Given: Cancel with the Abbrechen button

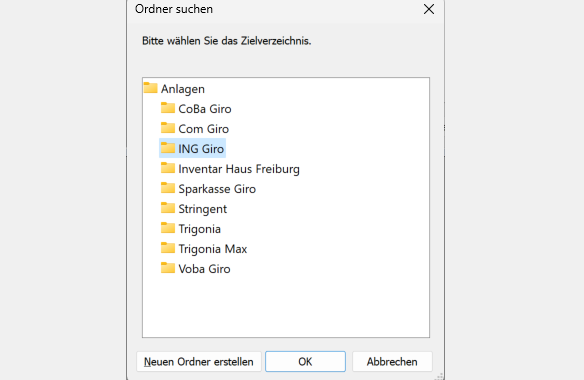Looking at the screenshot, I should 392,361.
